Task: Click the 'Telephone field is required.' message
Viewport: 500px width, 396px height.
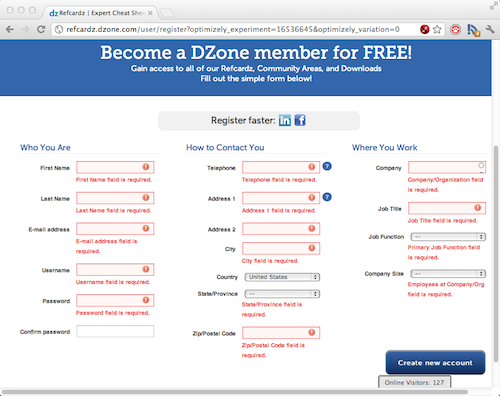Action: (279, 180)
